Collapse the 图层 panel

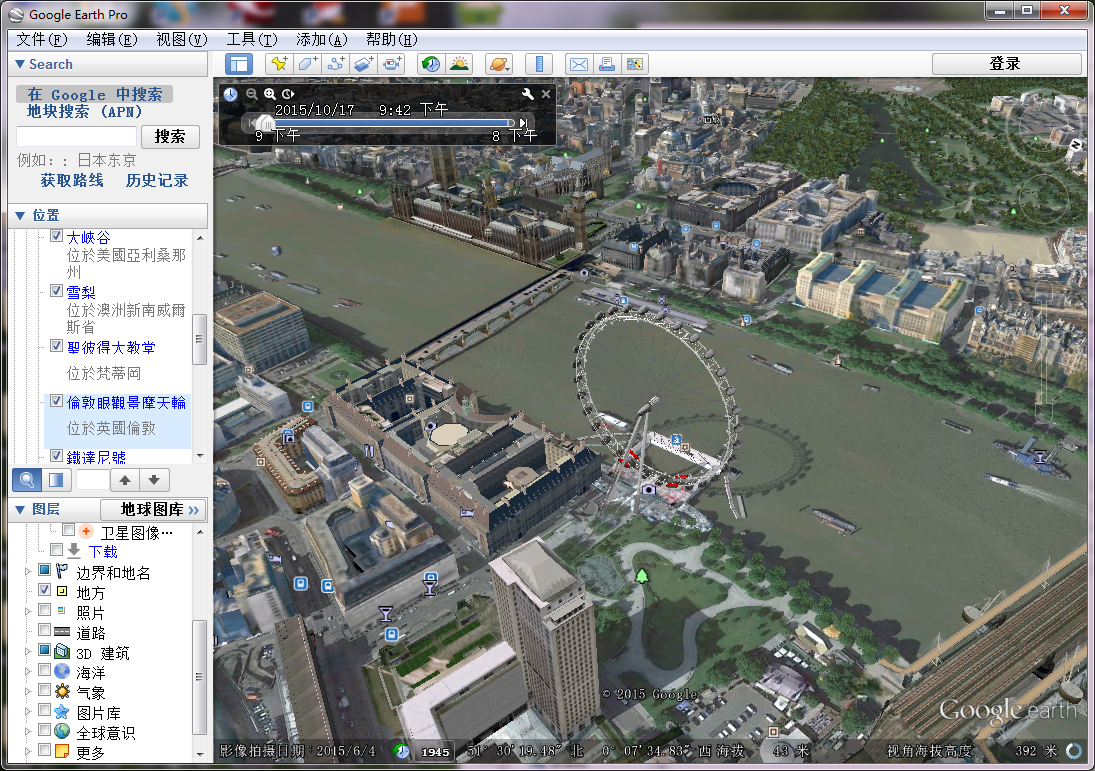20,510
